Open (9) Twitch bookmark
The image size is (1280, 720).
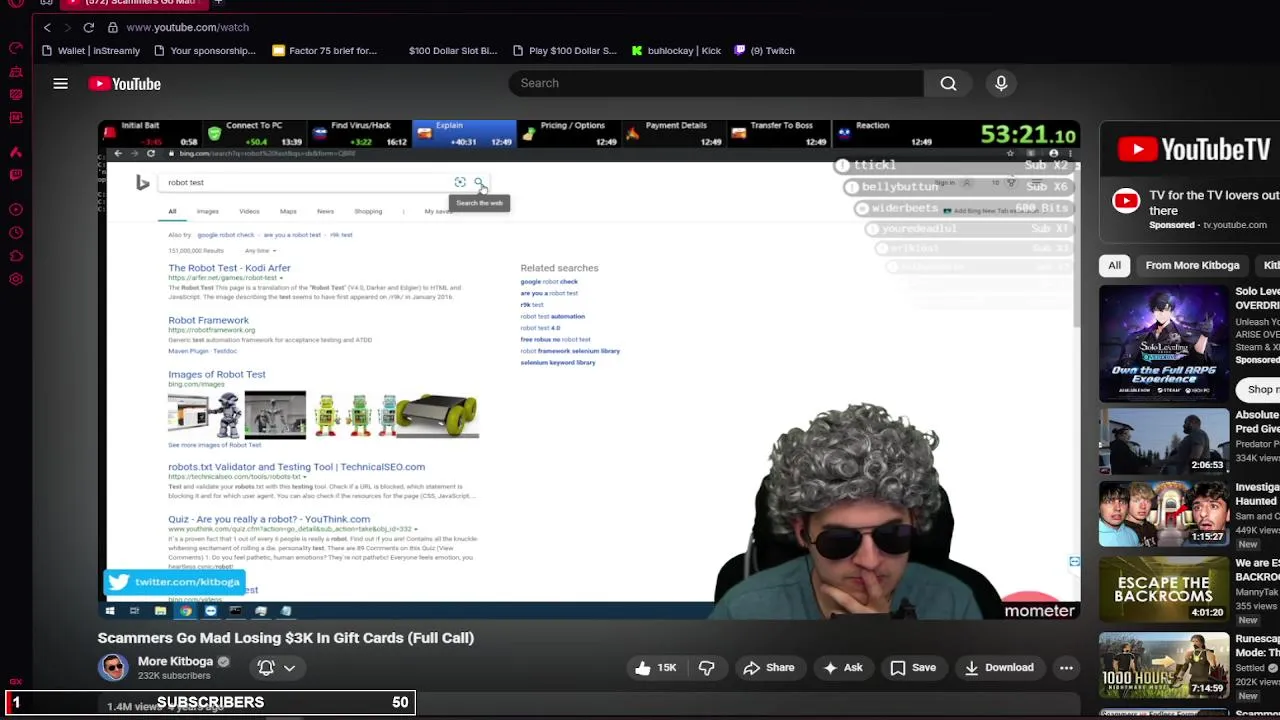coord(764,51)
